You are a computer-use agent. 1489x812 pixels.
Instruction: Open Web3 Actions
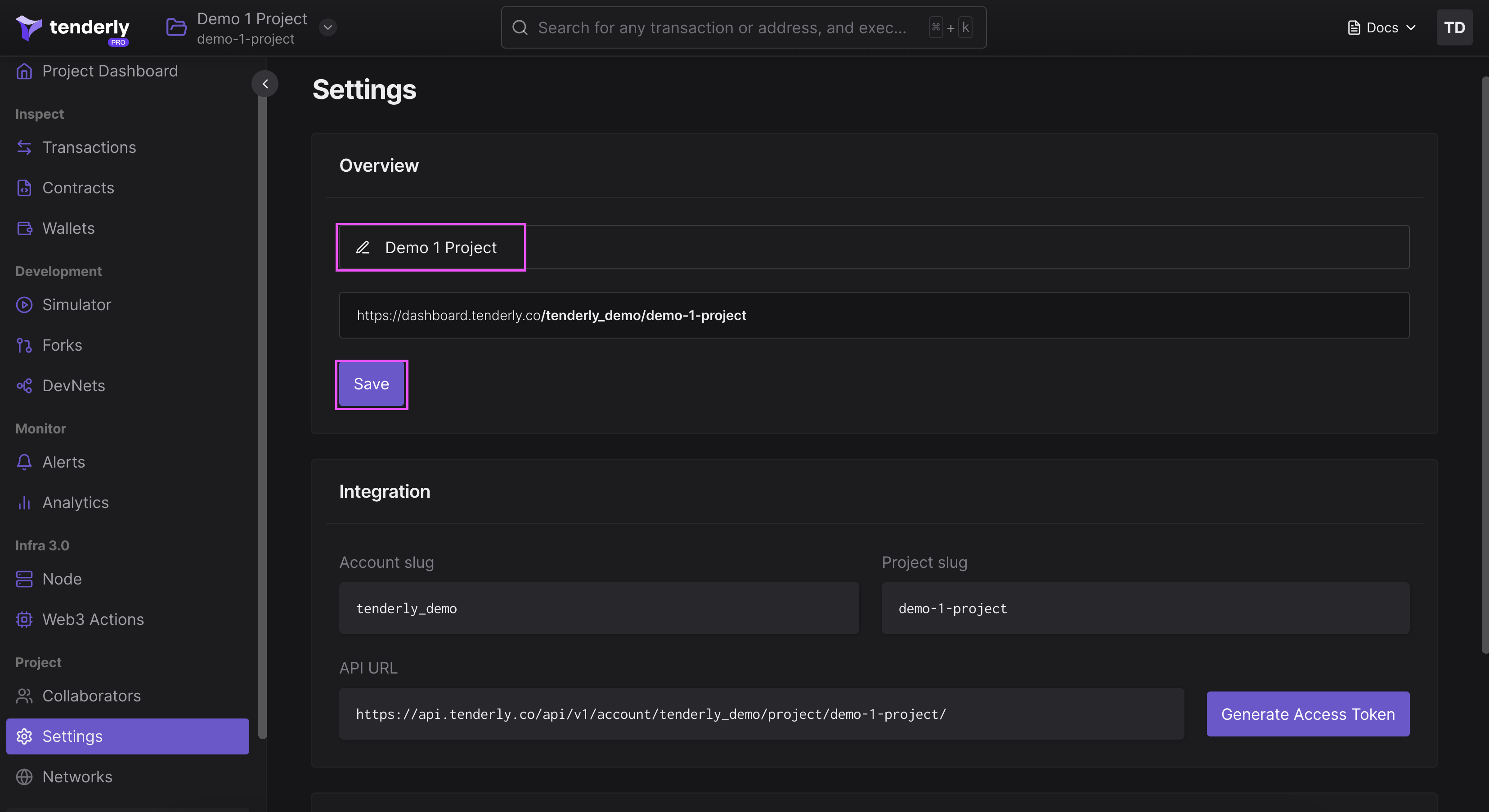[x=93, y=619]
